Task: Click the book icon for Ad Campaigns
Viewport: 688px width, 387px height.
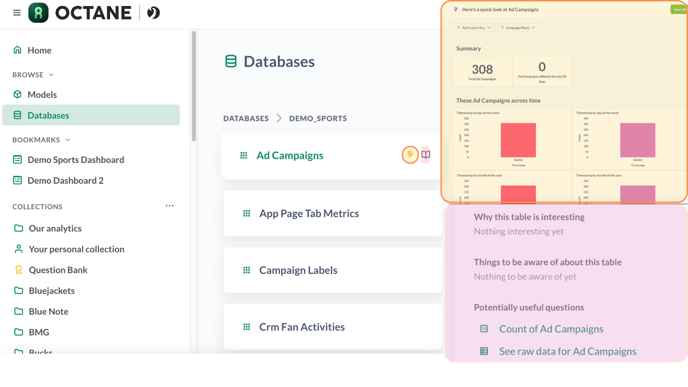Action: coord(426,154)
